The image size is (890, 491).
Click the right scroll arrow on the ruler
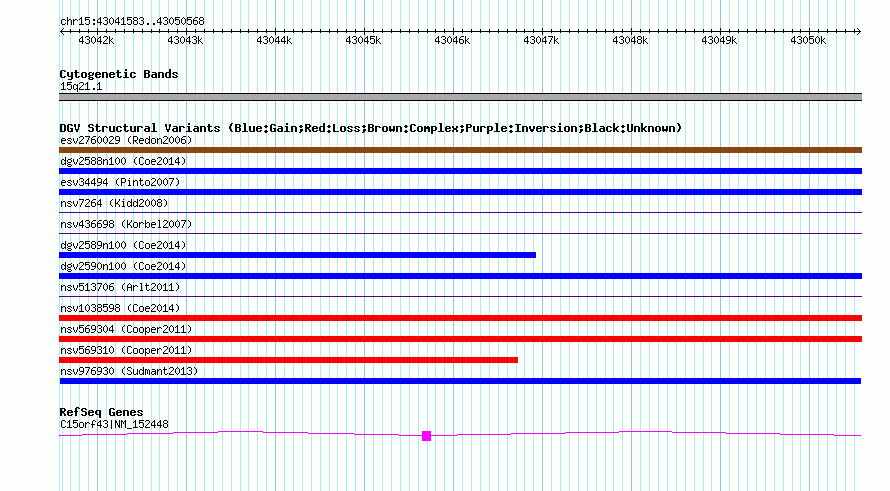tap(858, 32)
